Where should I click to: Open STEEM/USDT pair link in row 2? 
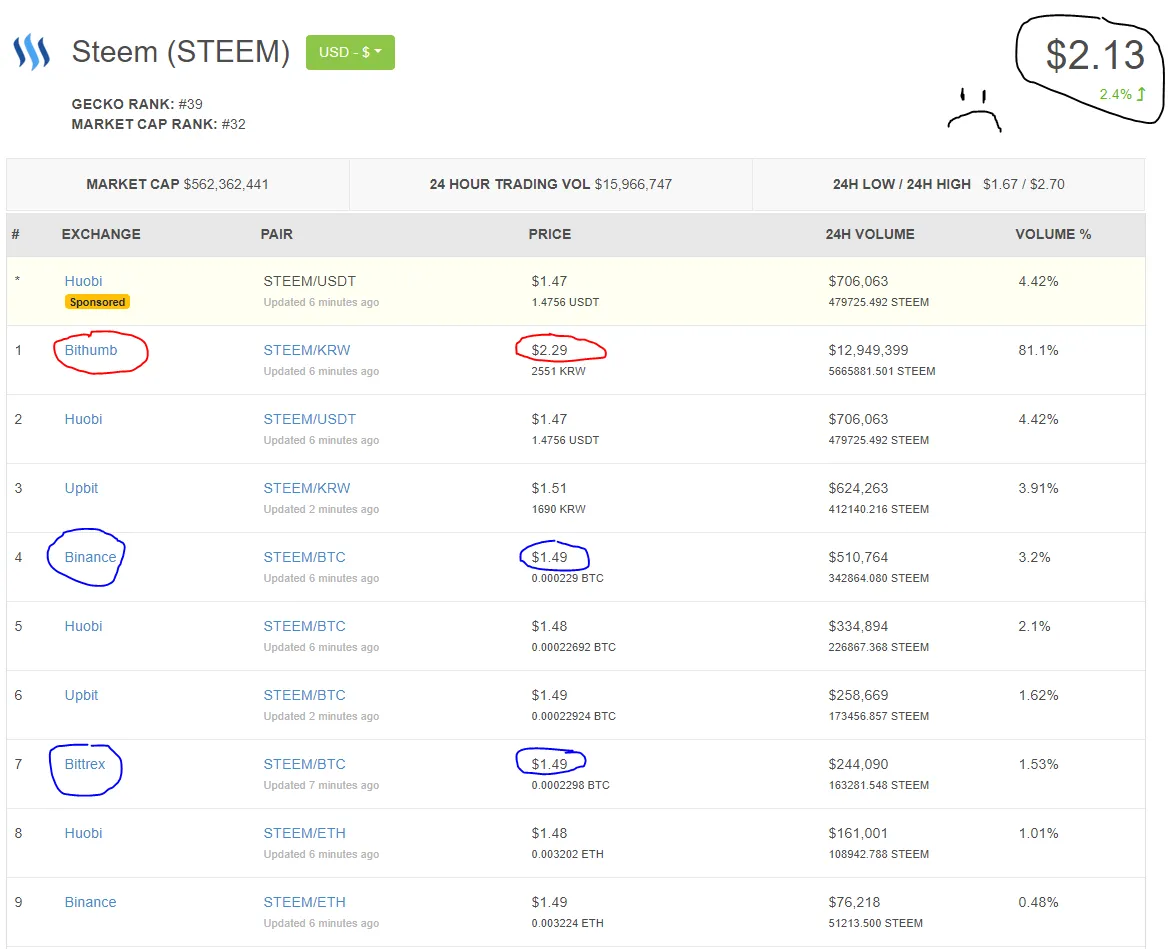coord(309,420)
